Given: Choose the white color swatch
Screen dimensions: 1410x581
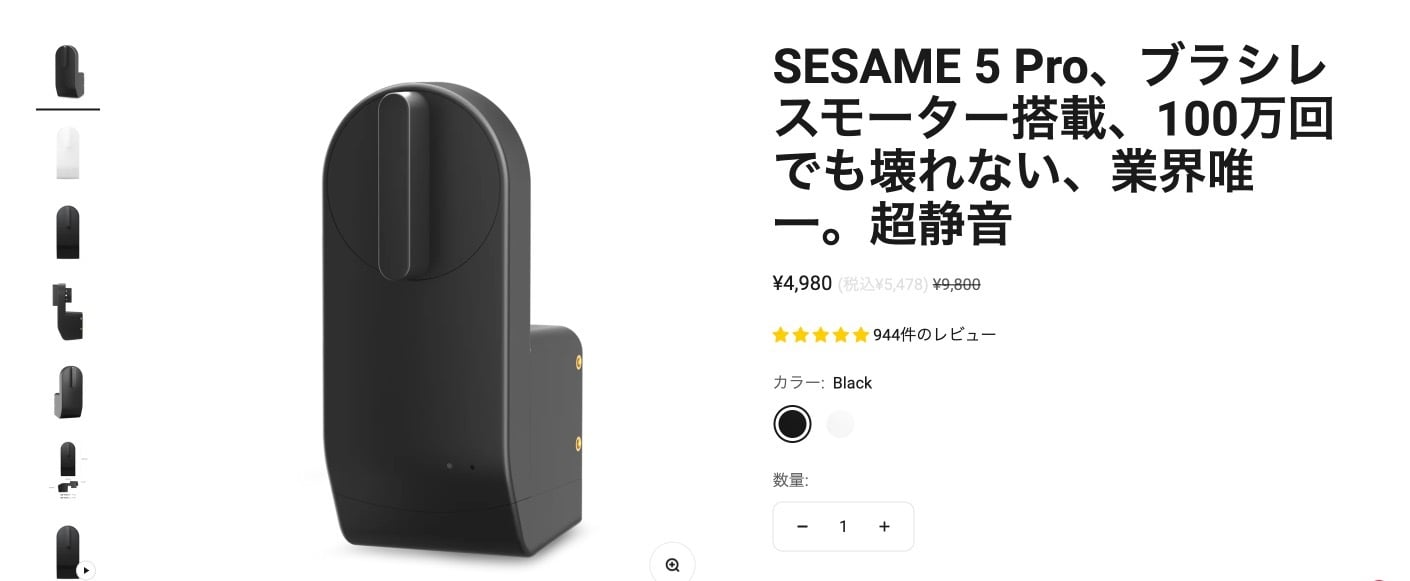Looking at the screenshot, I should click(x=841, y=424).
